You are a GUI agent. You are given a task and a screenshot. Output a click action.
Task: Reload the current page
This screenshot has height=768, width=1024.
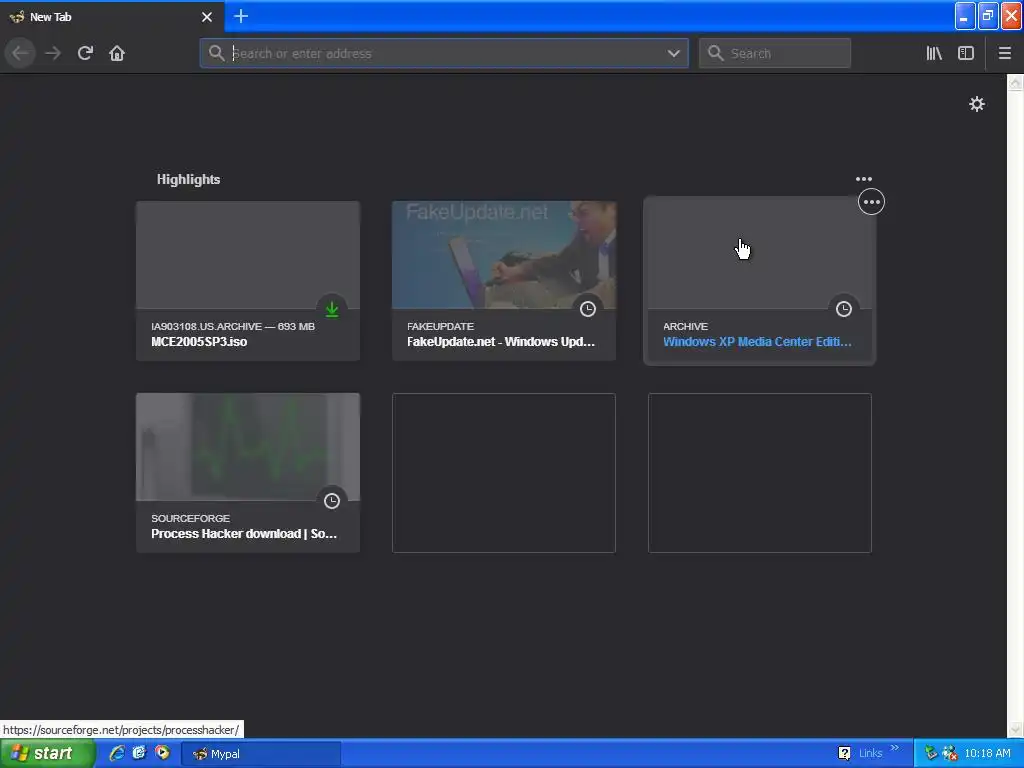[85, 54]
